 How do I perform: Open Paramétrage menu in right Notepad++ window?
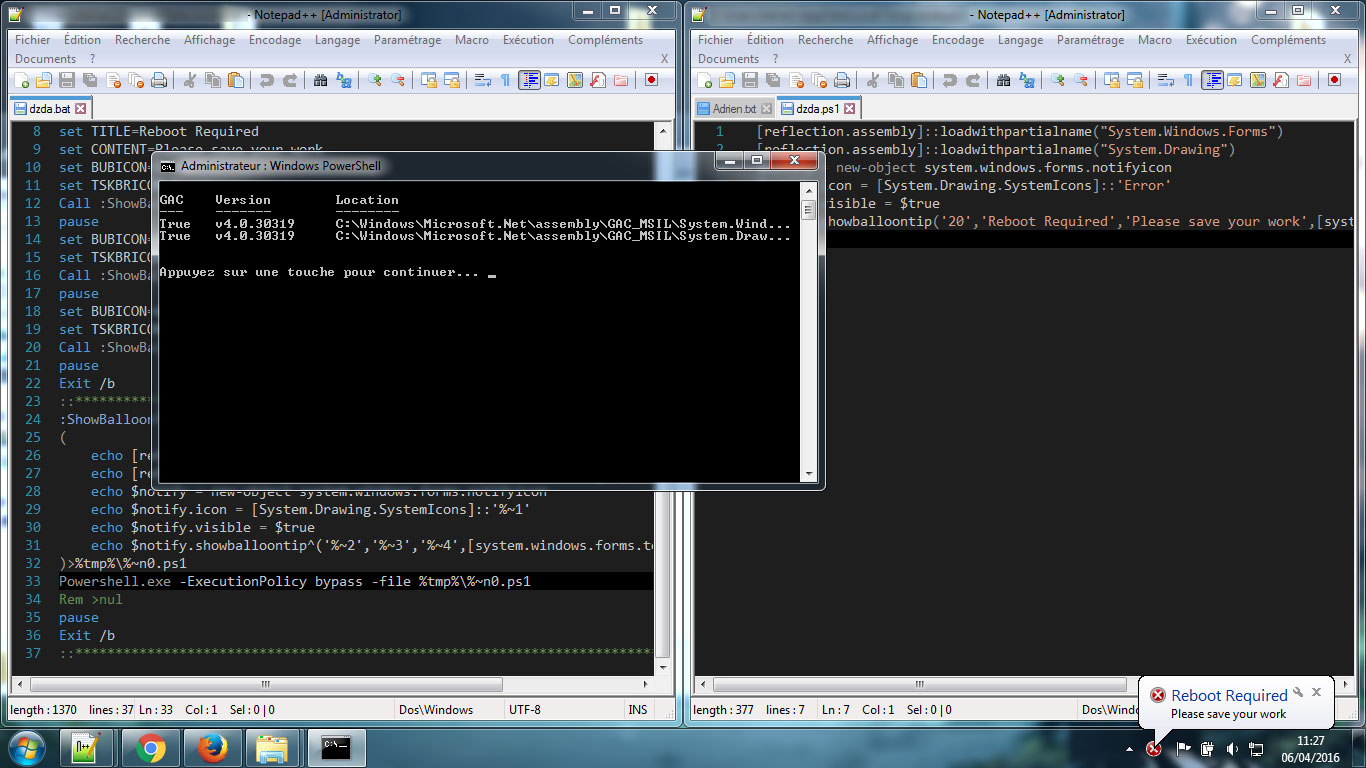point(1091,40)
